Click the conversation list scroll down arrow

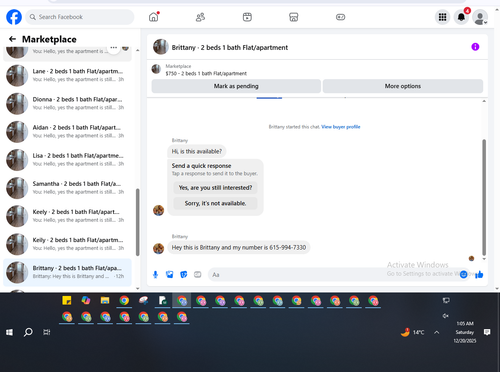(137, 289)
